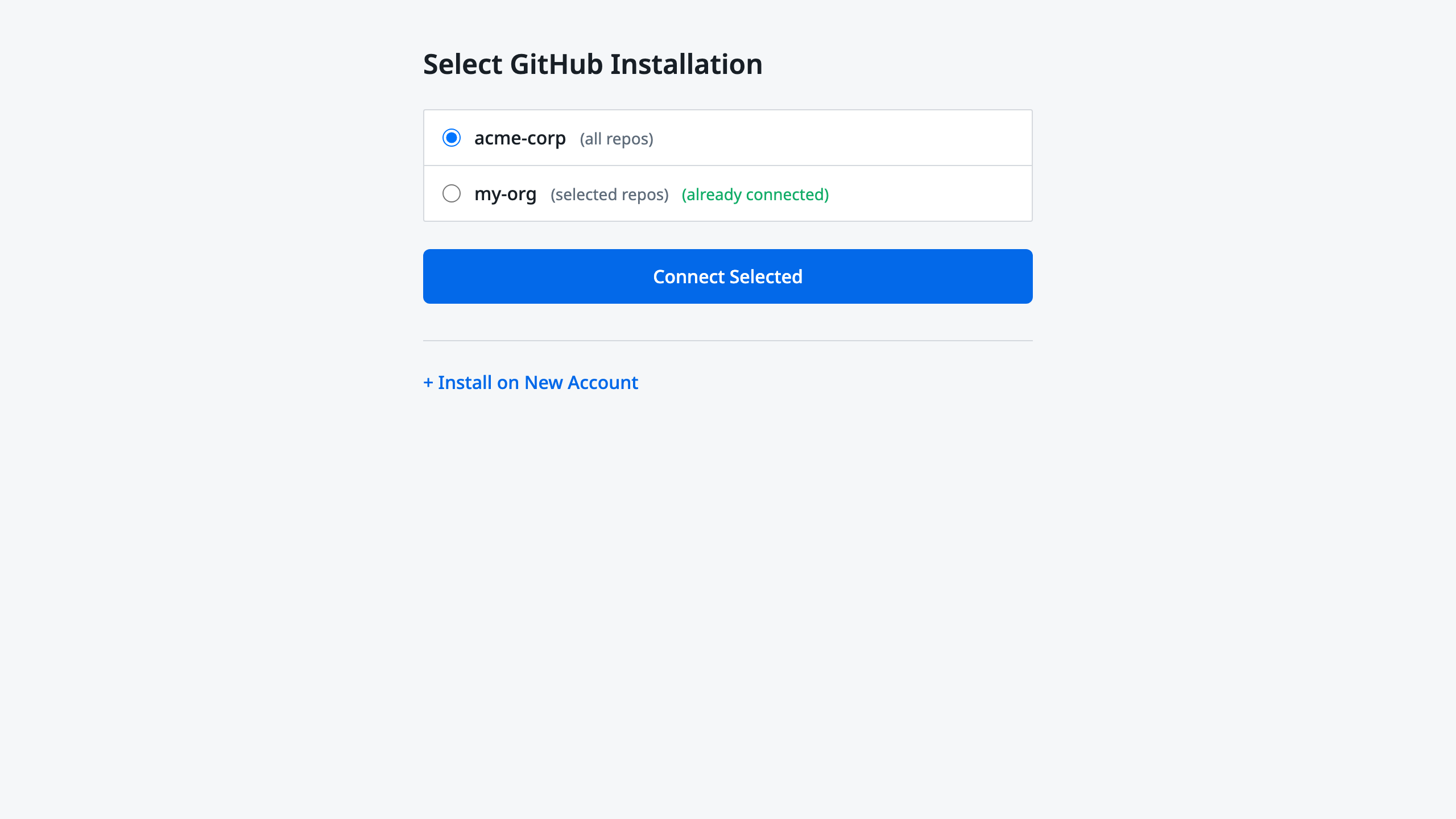The height and width of the screenshot is (819, 1456).
Task: Deselect acme-corp by choosing my-org
Action: click(x=452, y=193)
